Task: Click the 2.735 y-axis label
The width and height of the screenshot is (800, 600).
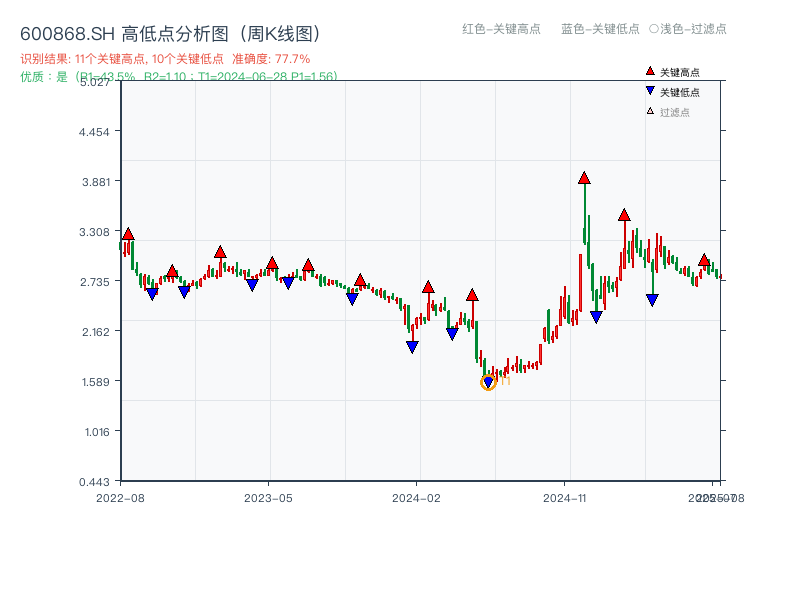Action: tap(94, 282)
